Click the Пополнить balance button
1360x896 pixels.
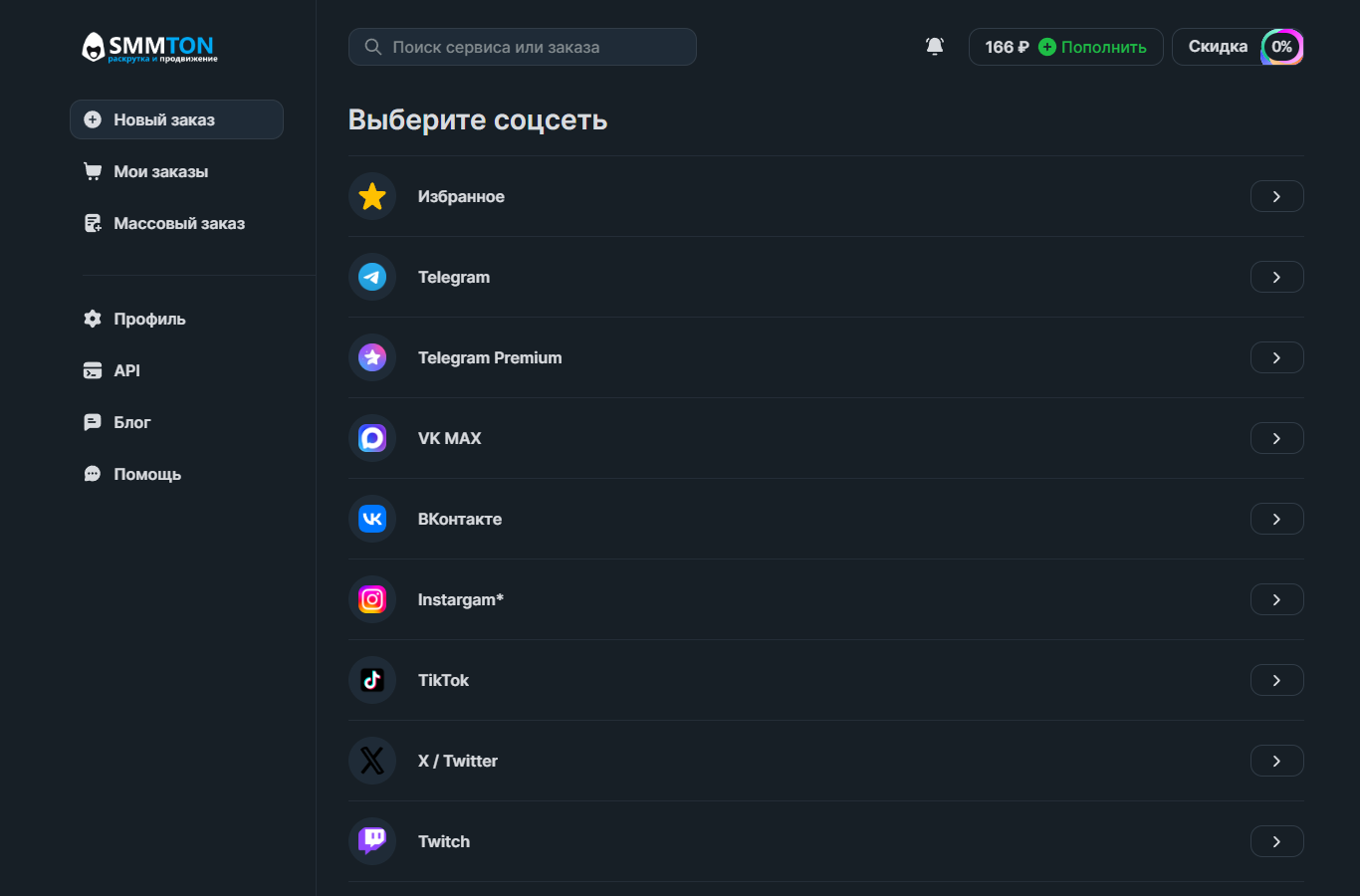coord(1092,47)
